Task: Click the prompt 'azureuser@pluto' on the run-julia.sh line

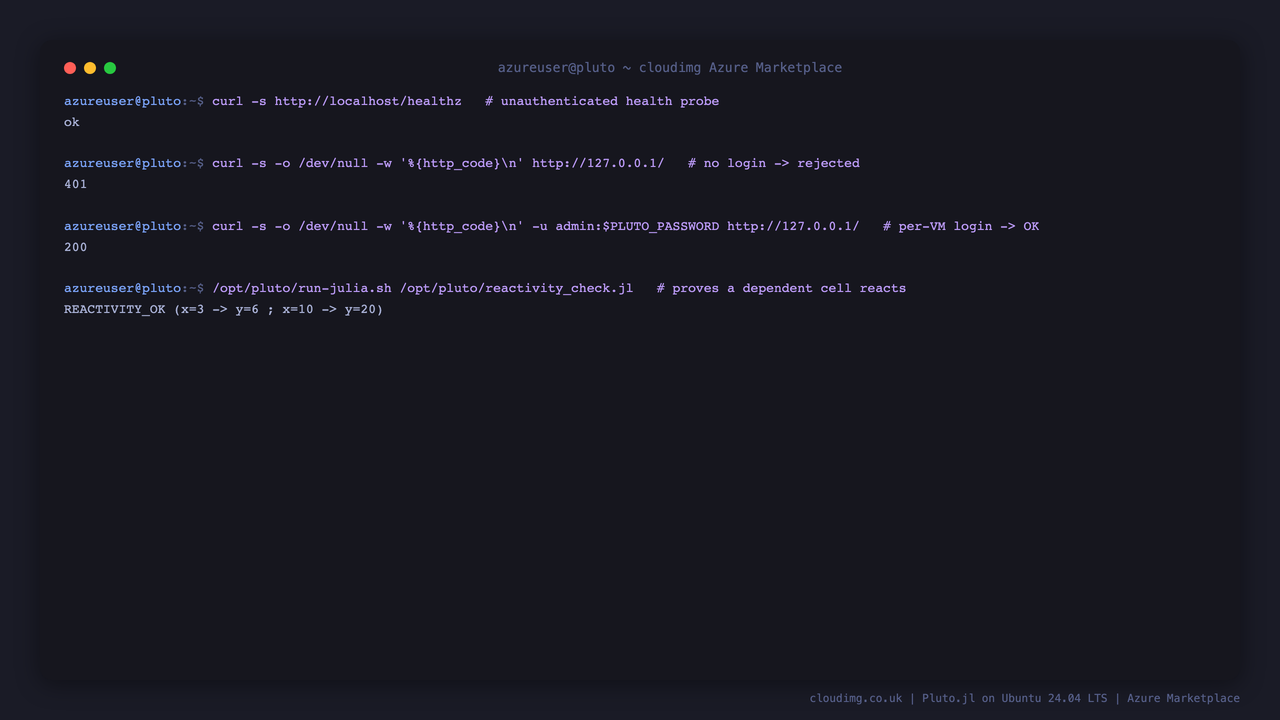Action: click(123, 288)
